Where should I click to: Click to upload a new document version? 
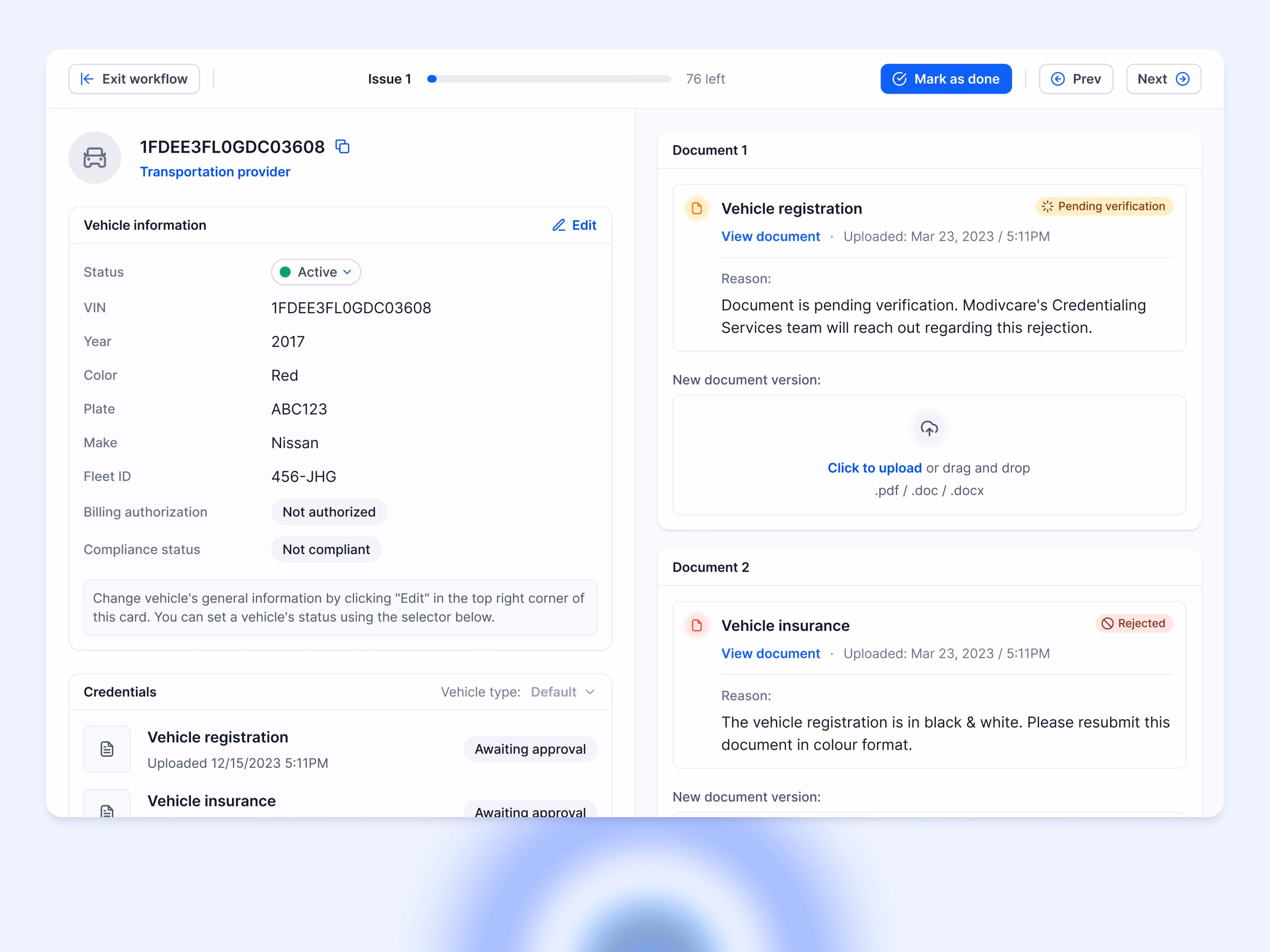tap(874, 468)
